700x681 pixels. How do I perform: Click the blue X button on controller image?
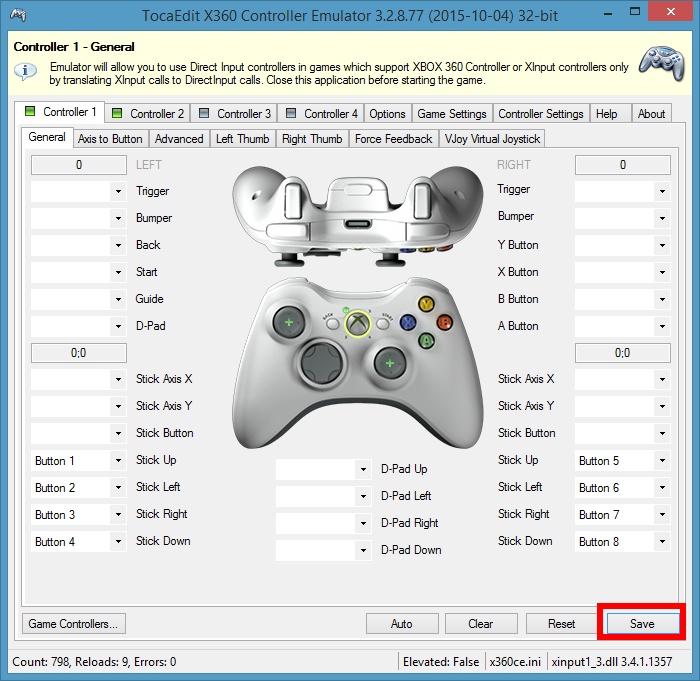[408, 322]
